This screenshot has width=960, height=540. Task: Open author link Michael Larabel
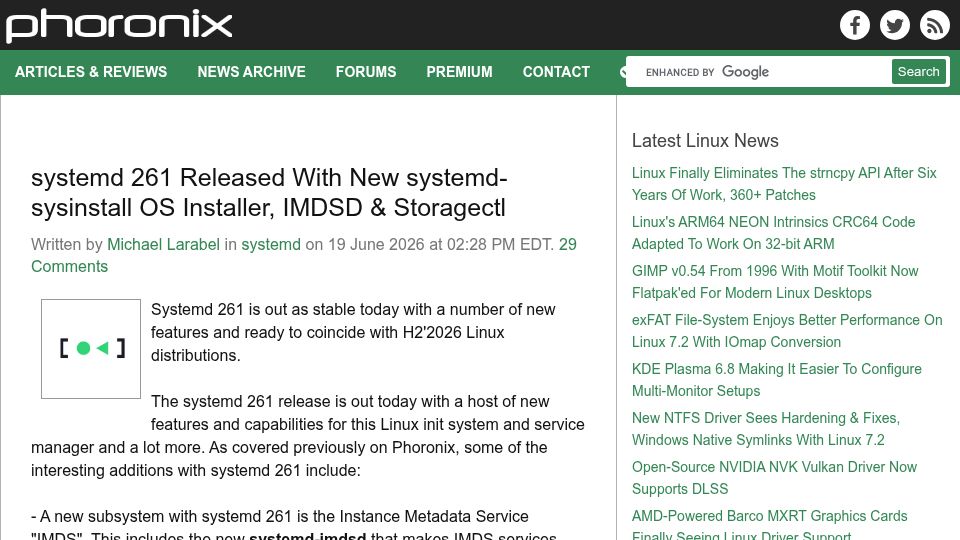tap(163, 244)
